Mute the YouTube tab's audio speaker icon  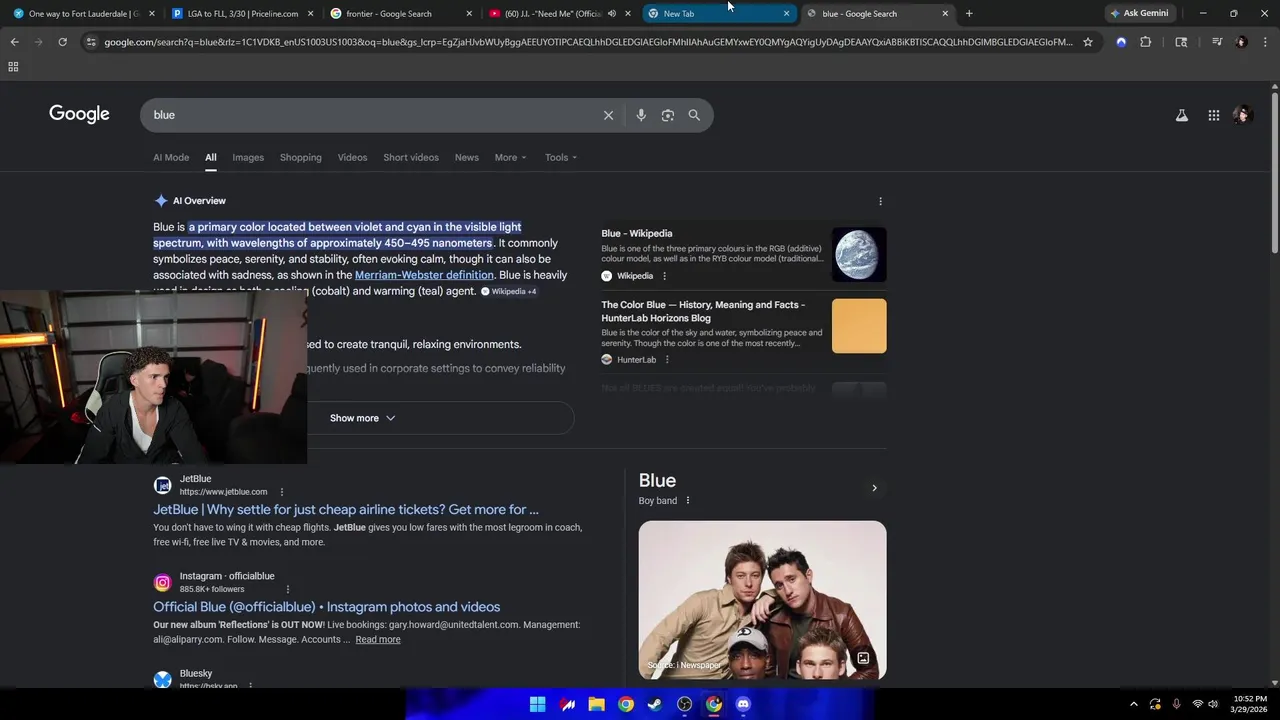coord(612,14)
